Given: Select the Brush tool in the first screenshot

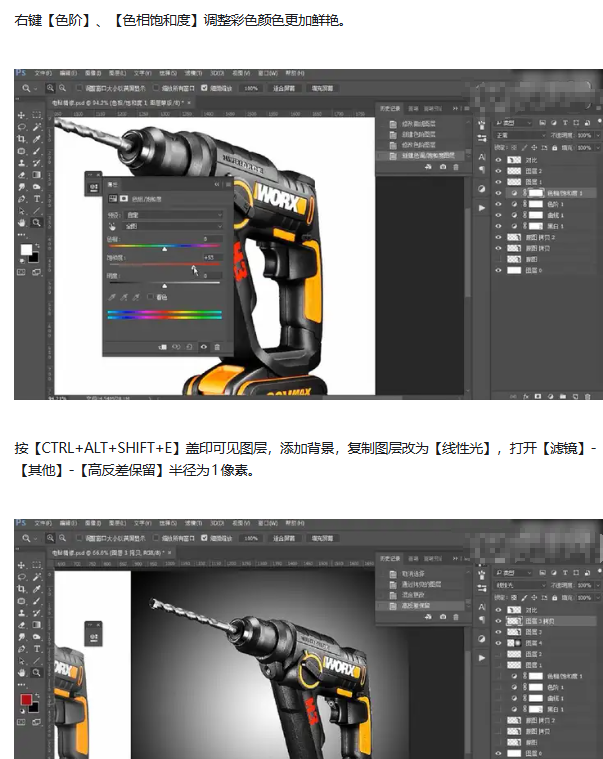Looking at the screenshot, I should point(37,151).
